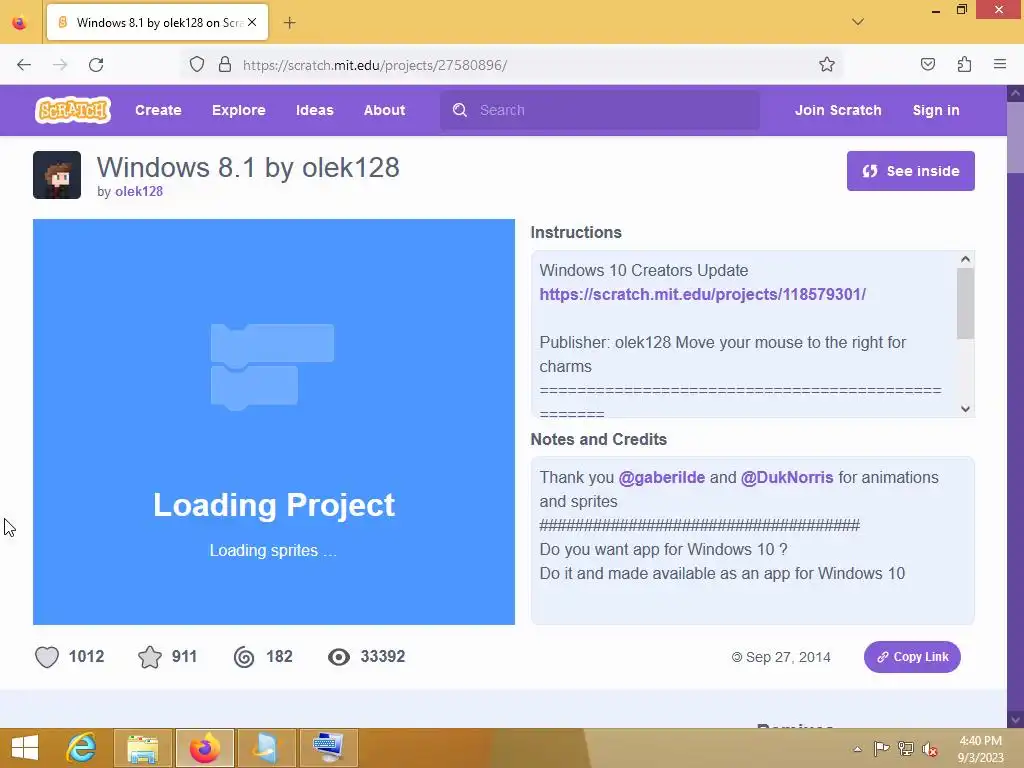Open tracking protection shield icon
The width and height of the screenshot is (1024, 768).
(197, 65)
